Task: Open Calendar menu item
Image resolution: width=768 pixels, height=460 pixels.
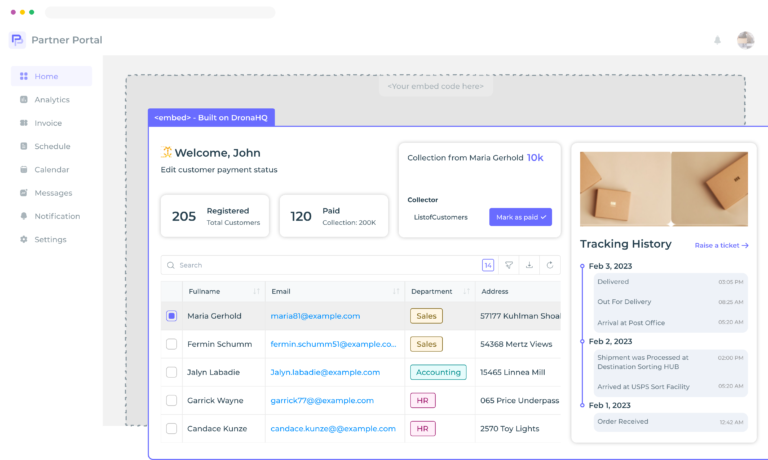Action: pos(51,169)
